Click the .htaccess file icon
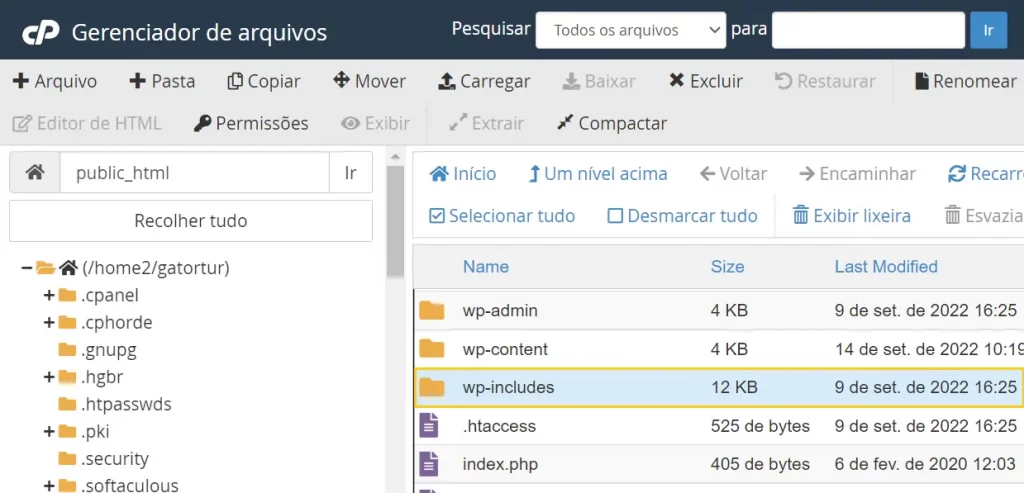1024x493 pixels. 429,426
